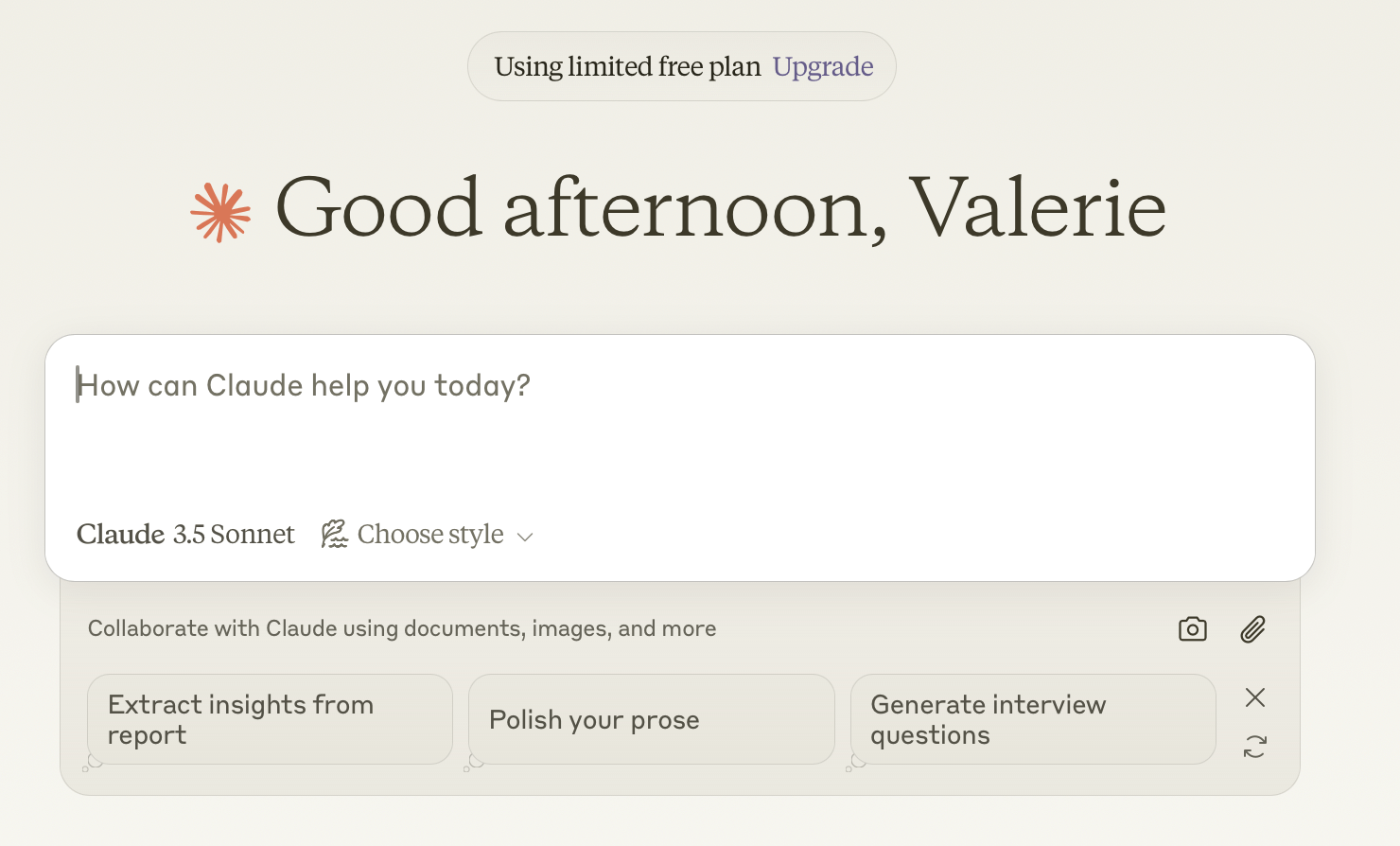Open the Choose style dropdown
1400x846 pixels.
pyautogui.click(x=429, y=535)
